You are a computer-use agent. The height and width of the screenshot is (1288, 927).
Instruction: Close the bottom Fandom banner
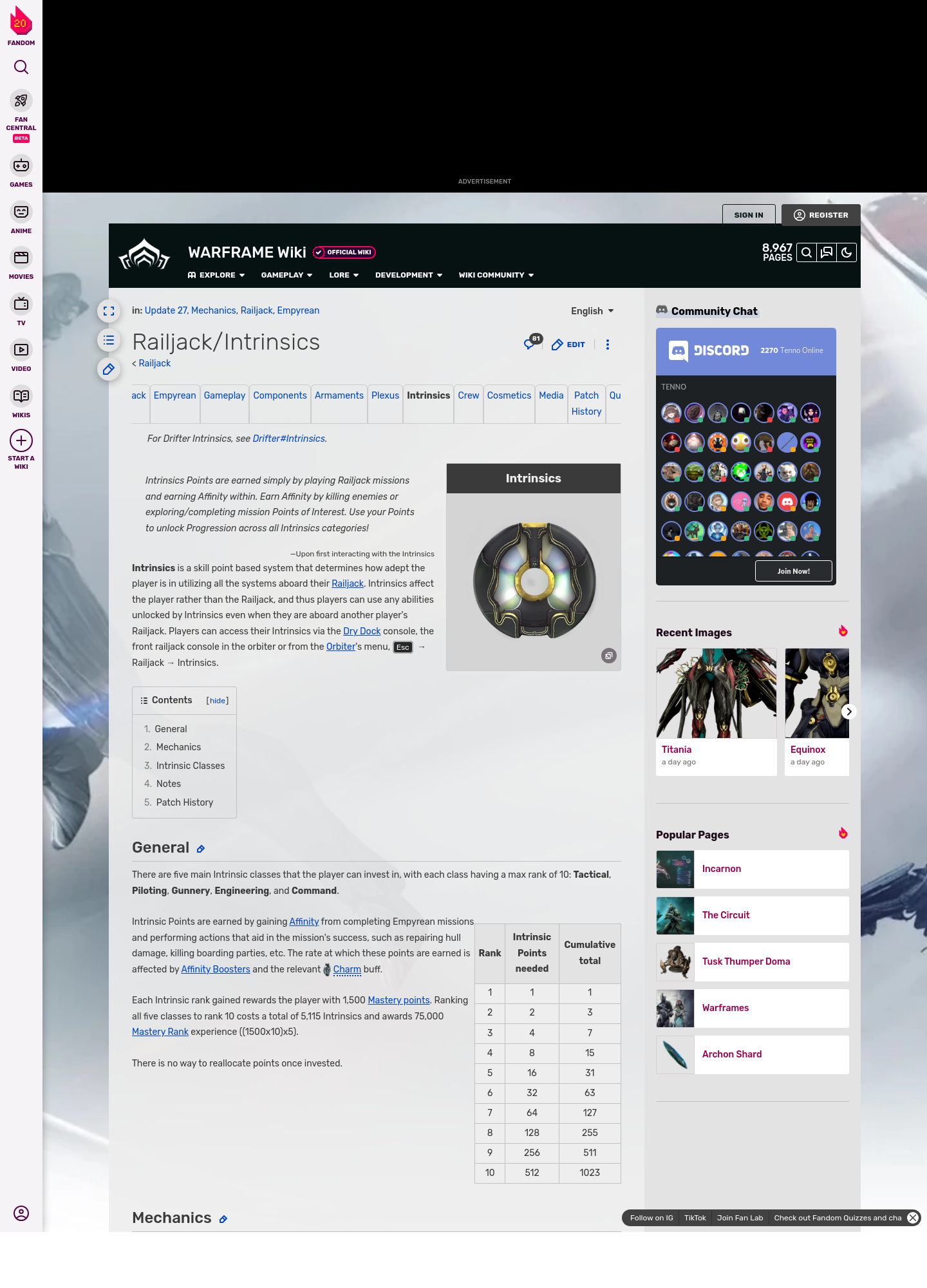click(x=913, y=1218)
